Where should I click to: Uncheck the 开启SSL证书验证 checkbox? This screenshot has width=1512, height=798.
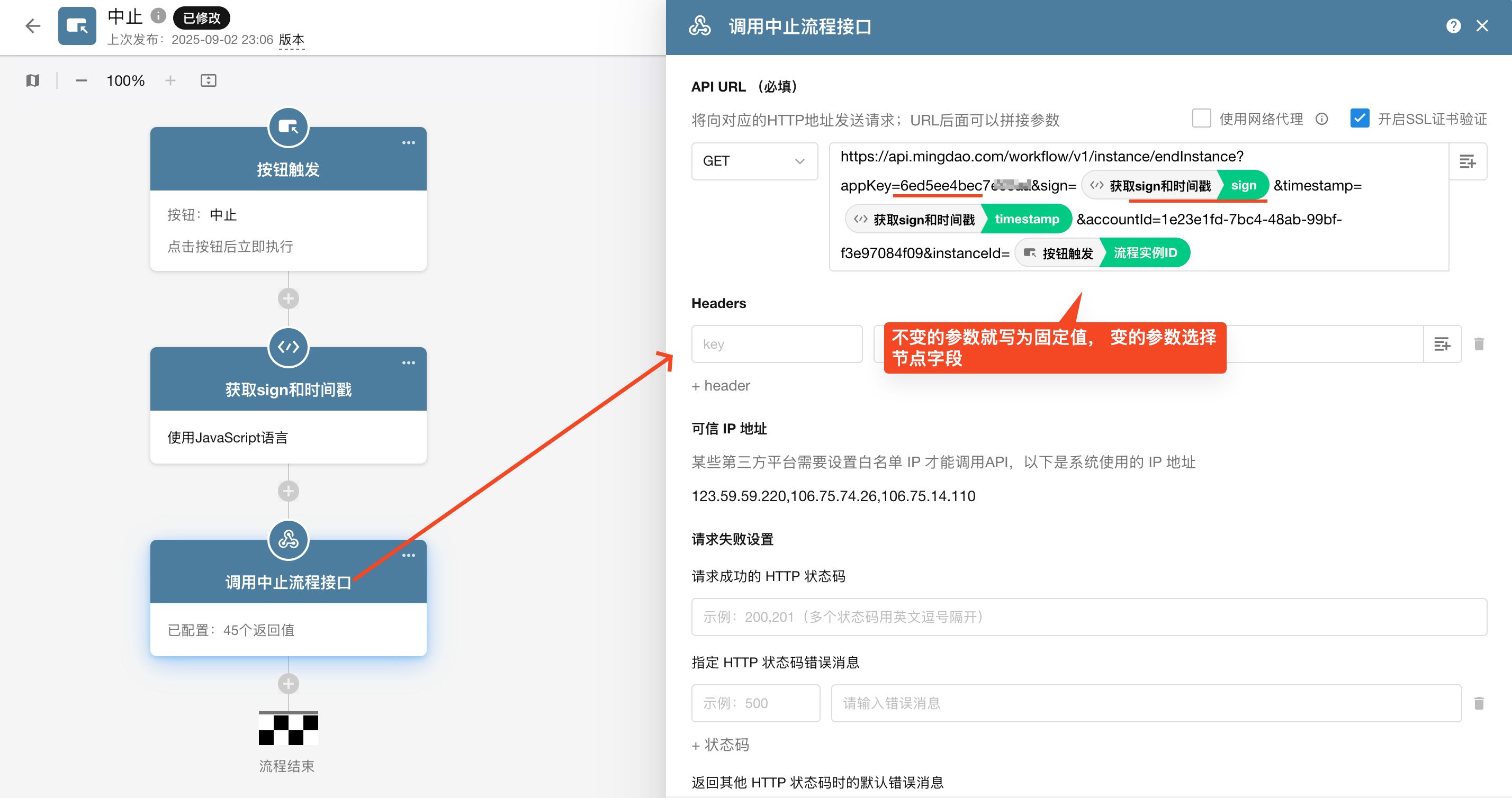(x=1360, y=119)
